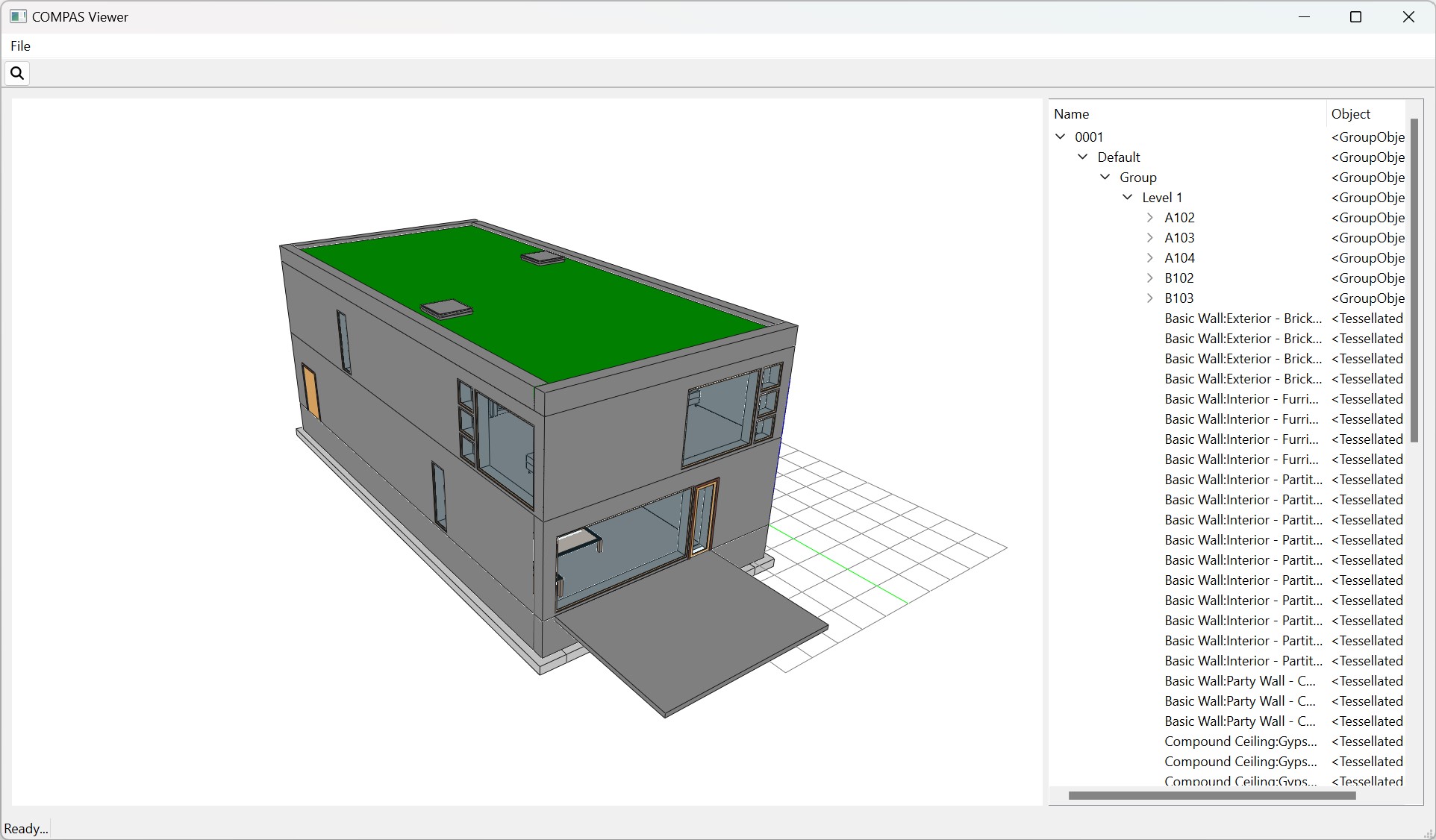This screenshot has height=840, width=1436.
Task: Click the COMPAS Viewer app icon
Action: pyautogui.click(x=18, y=16)
